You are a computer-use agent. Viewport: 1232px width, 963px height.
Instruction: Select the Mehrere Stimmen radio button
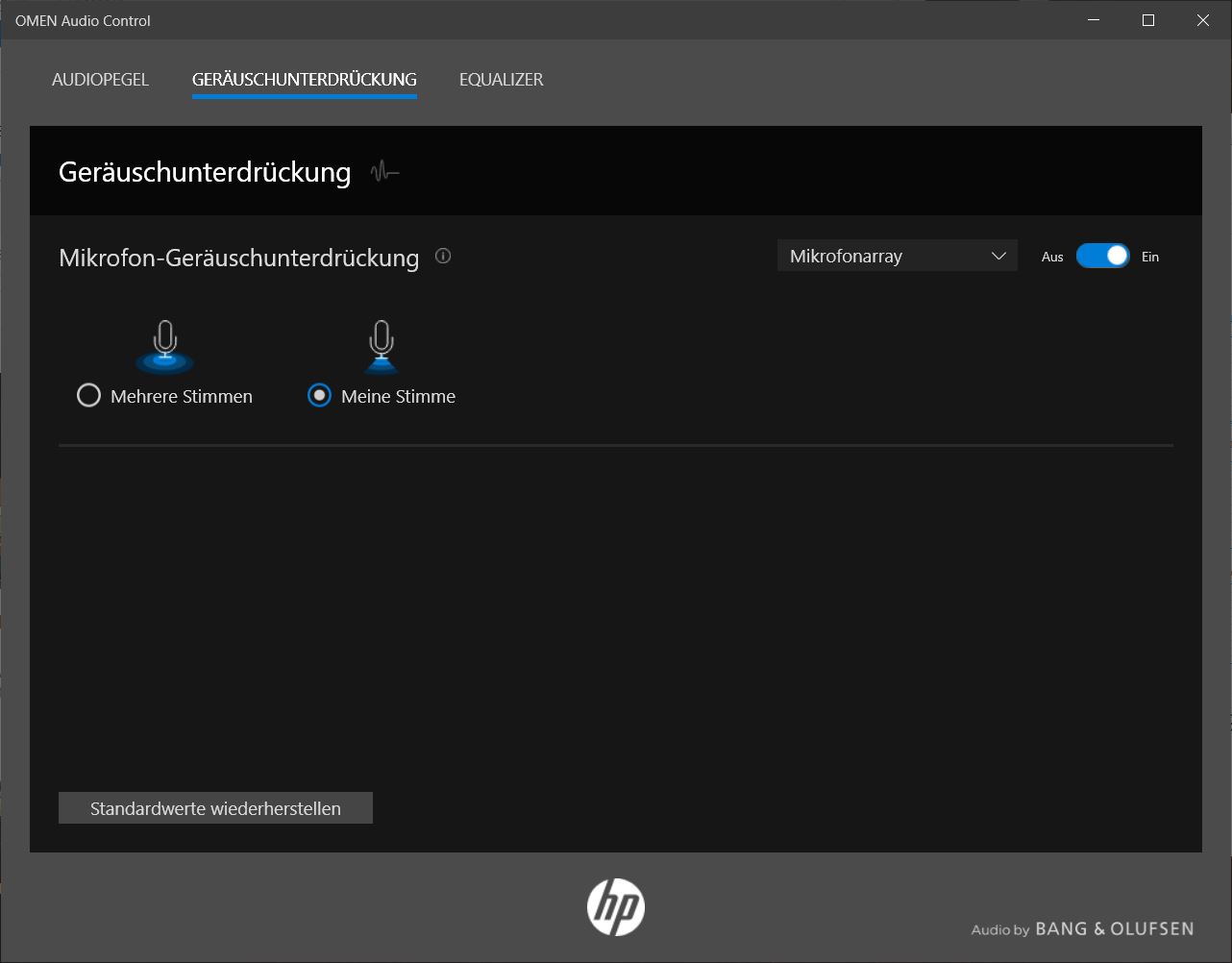pos(88,396)
